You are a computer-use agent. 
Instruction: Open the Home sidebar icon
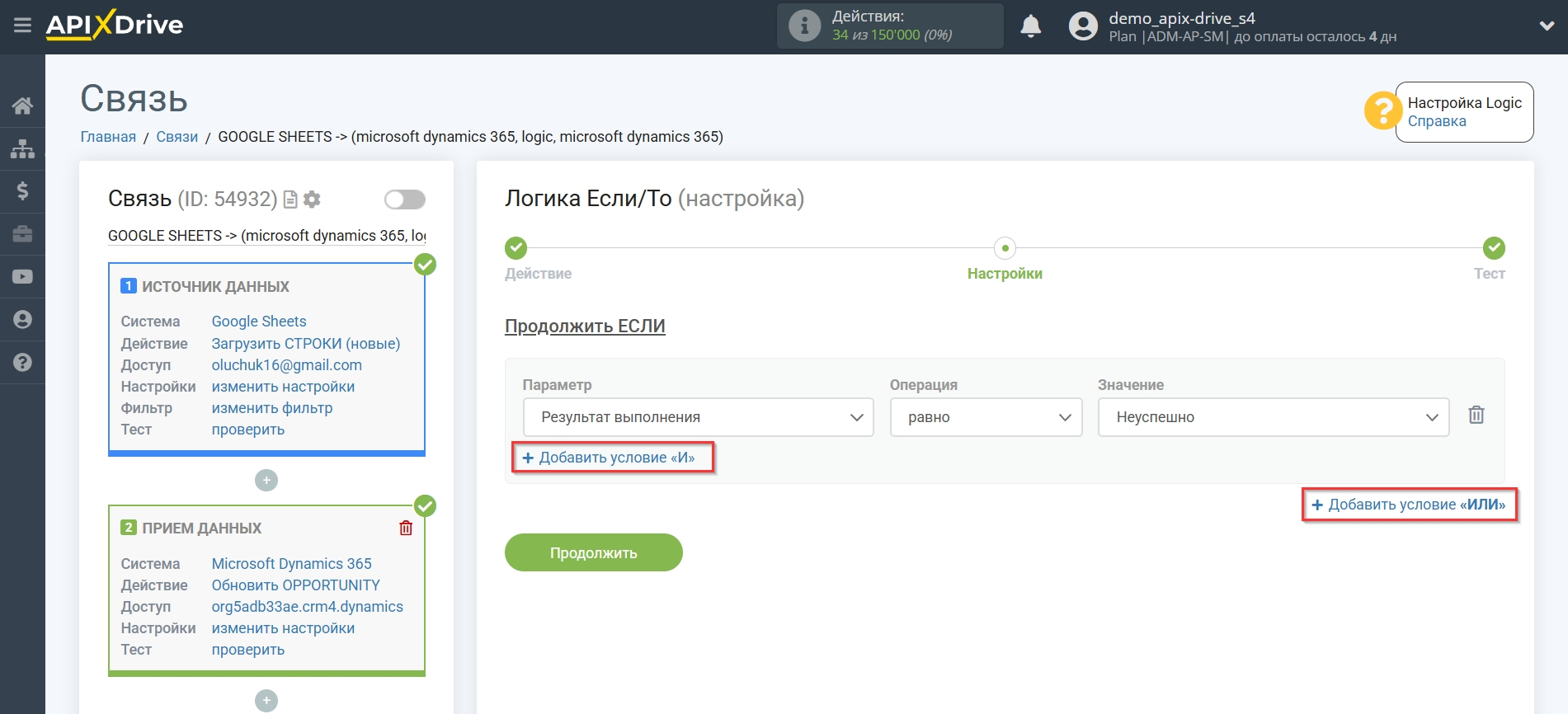pos(22,106)
